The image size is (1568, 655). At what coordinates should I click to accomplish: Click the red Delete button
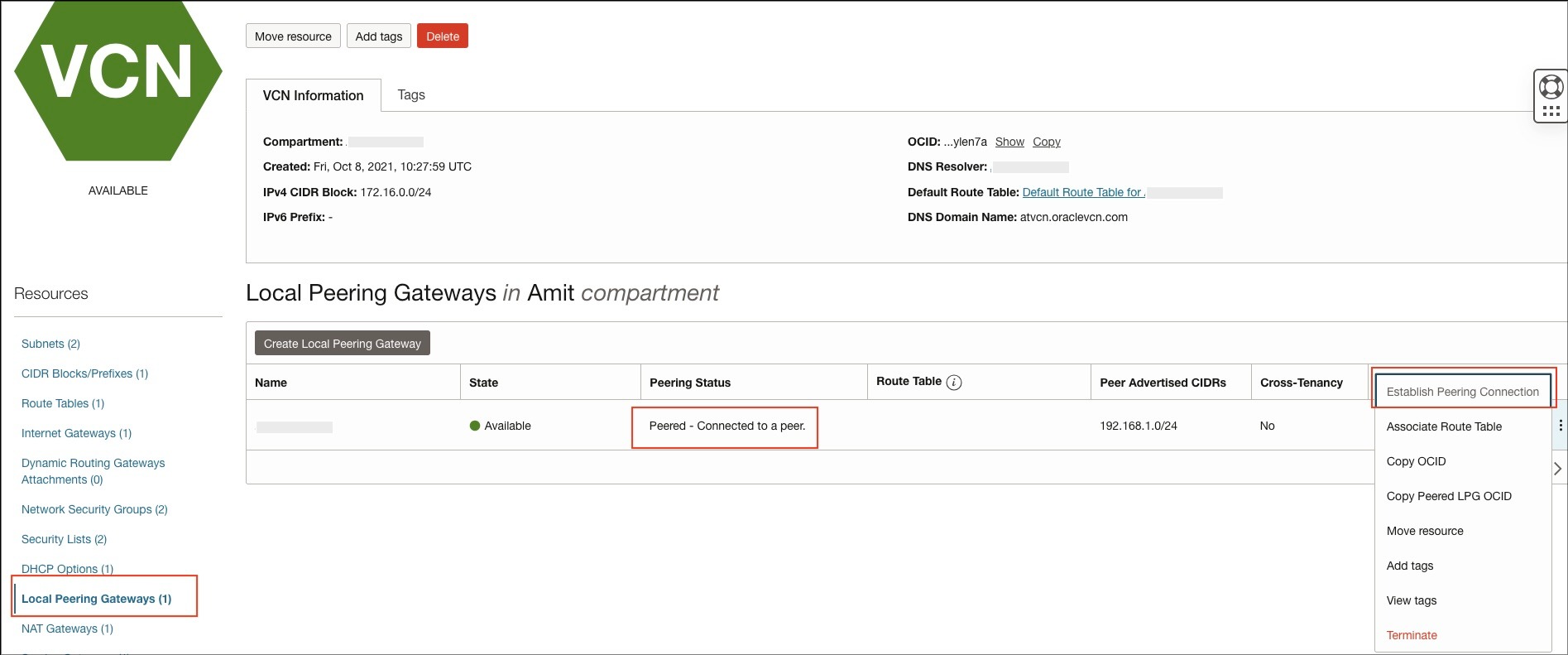[x=443, y=36]
